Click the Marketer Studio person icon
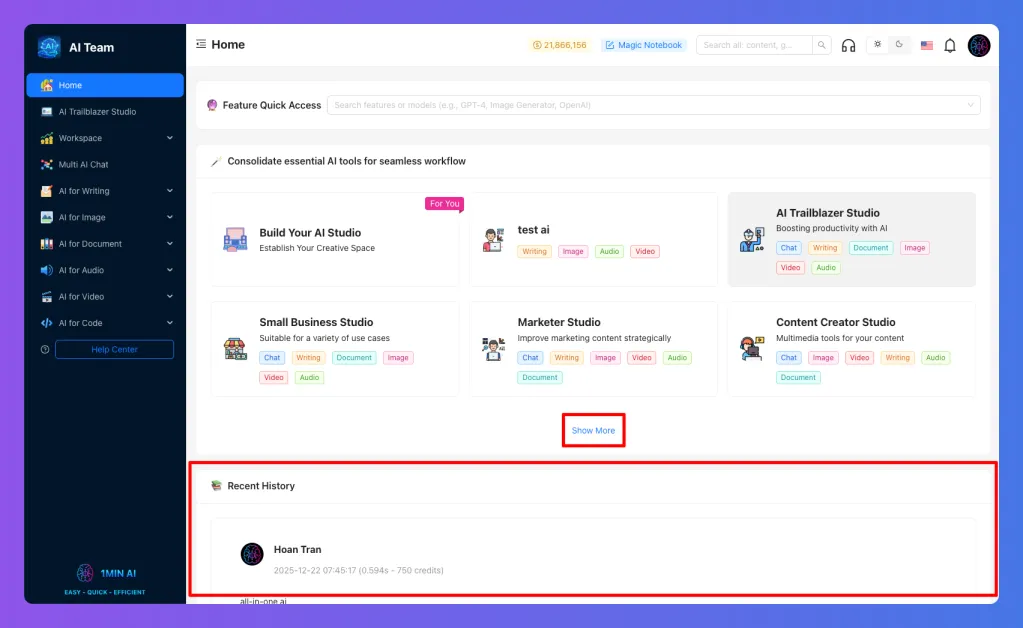The width and height of the screenshot is (1023, 628). click(x=493, y=349)
